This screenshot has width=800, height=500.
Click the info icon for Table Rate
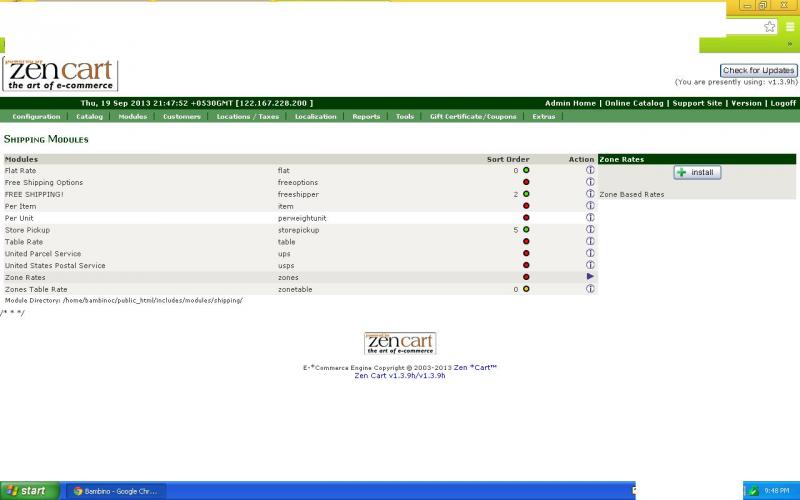[x=590, y=241]
